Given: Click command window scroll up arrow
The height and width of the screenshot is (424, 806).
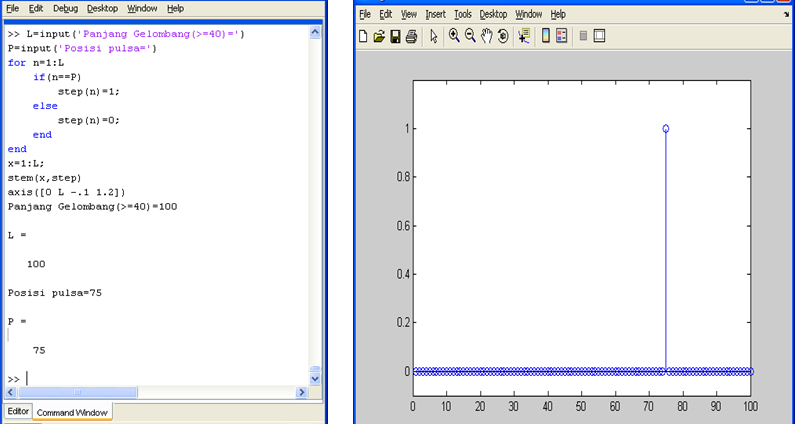Looking at the screenshot, I should [315, 32].
